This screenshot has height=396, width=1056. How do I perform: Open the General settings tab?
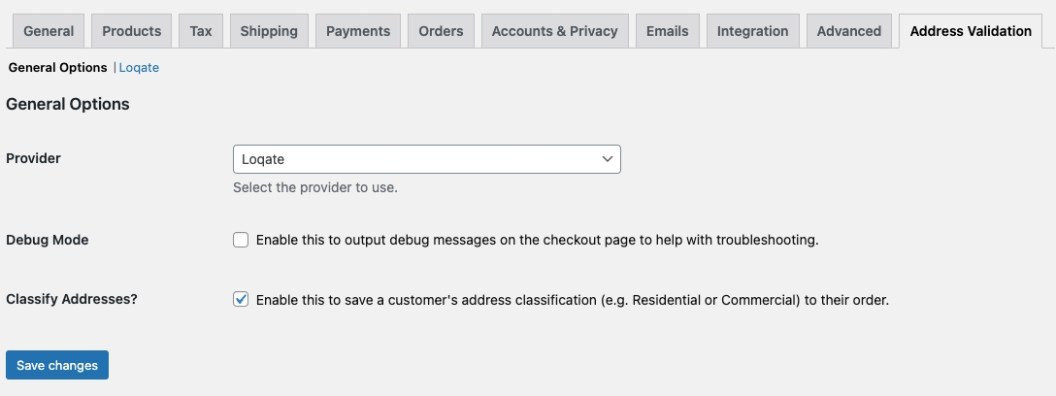click(x=48, y=31)
